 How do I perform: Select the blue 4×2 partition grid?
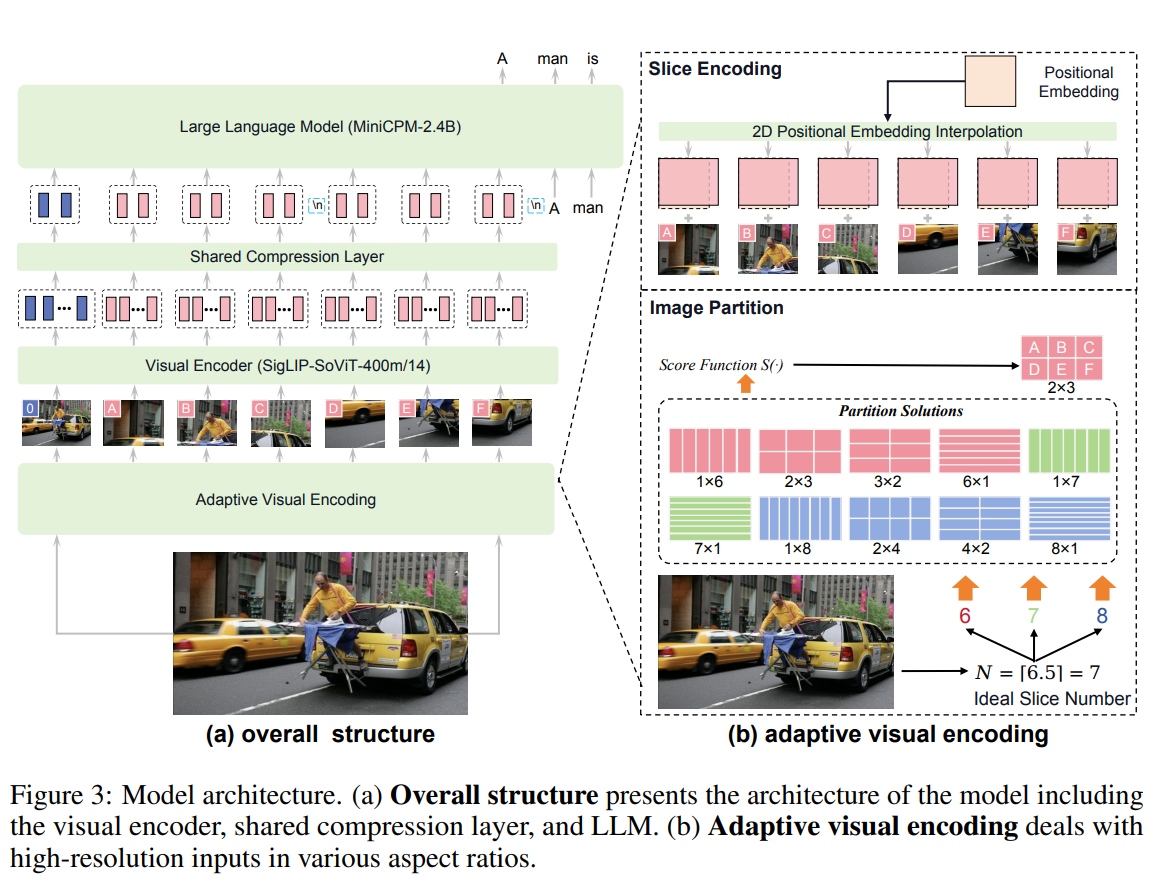pyautogui.click(x=979, y=518)
